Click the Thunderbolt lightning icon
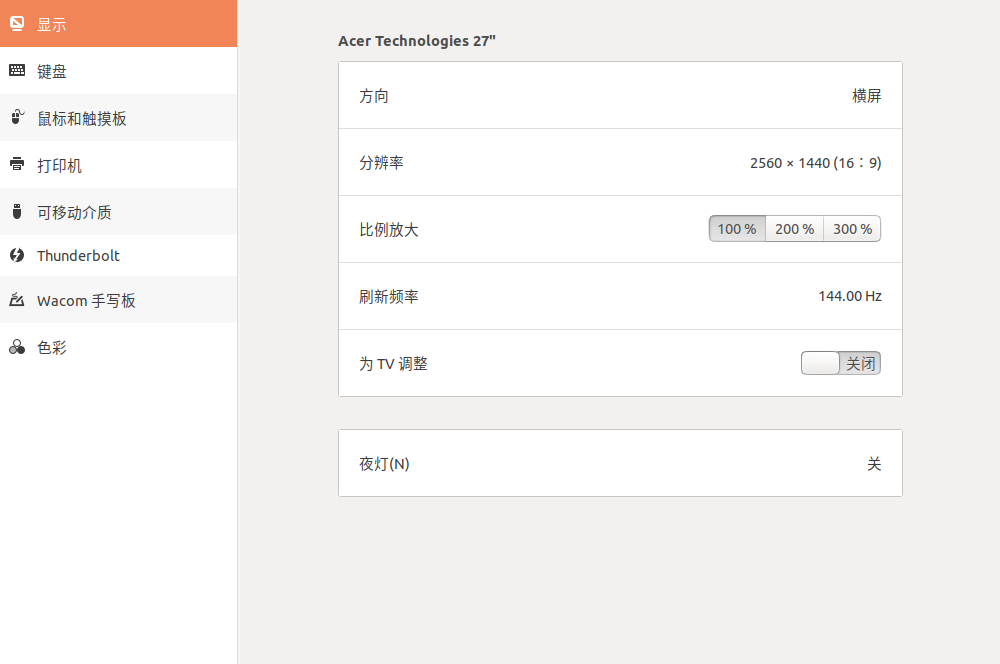Image resolution: width=1000 pixels, height=664 pixels. tap(17, 255)
